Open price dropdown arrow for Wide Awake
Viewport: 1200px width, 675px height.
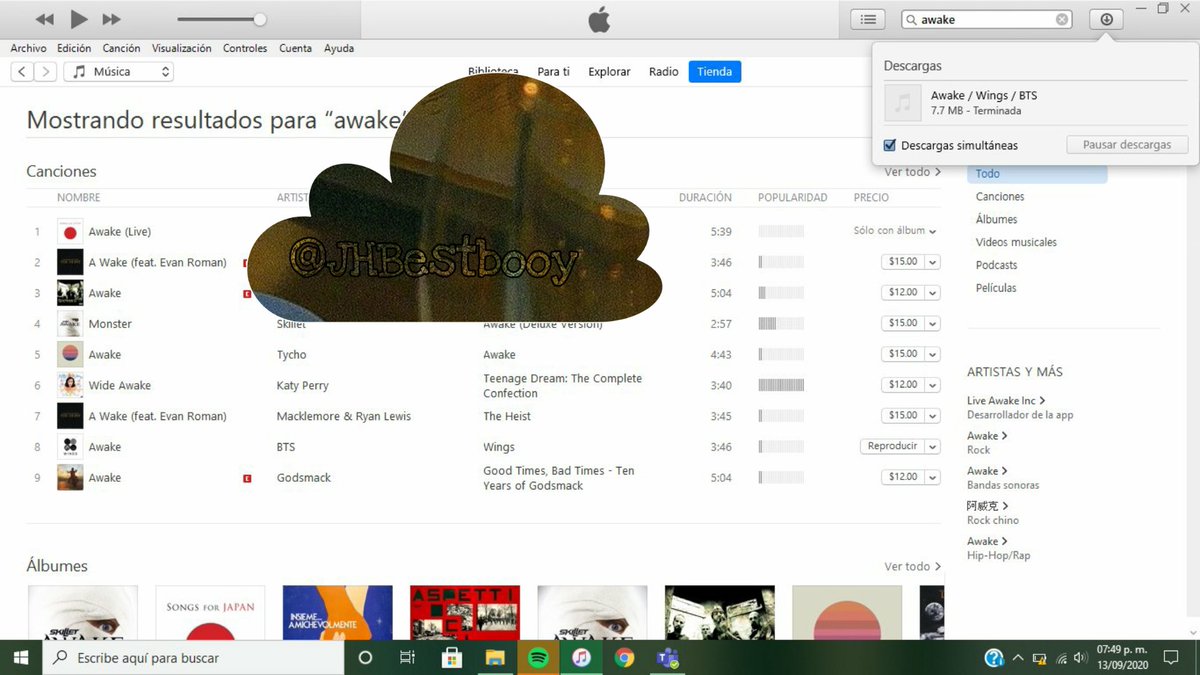(x=932, y=385)
